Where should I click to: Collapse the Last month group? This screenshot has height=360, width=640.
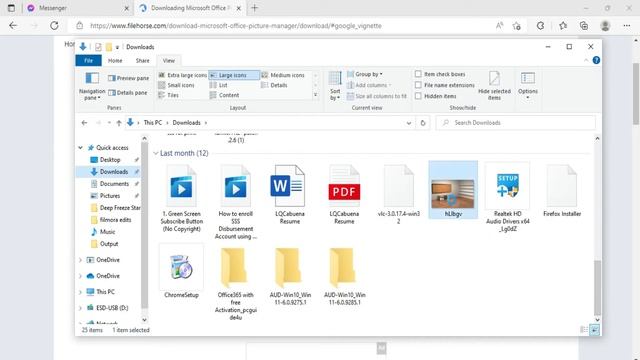(156, 153)
